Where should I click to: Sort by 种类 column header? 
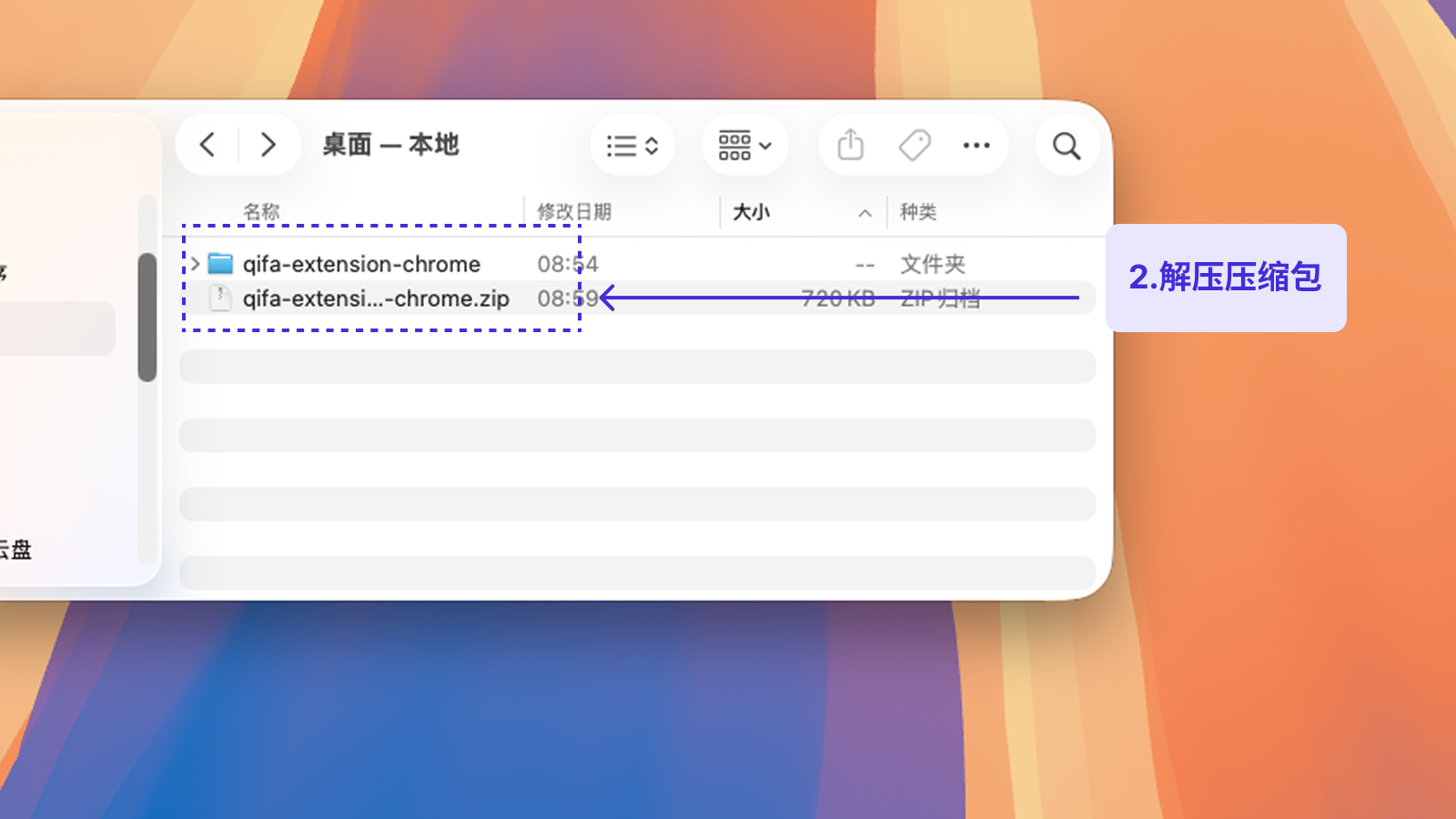click(918, 212)
